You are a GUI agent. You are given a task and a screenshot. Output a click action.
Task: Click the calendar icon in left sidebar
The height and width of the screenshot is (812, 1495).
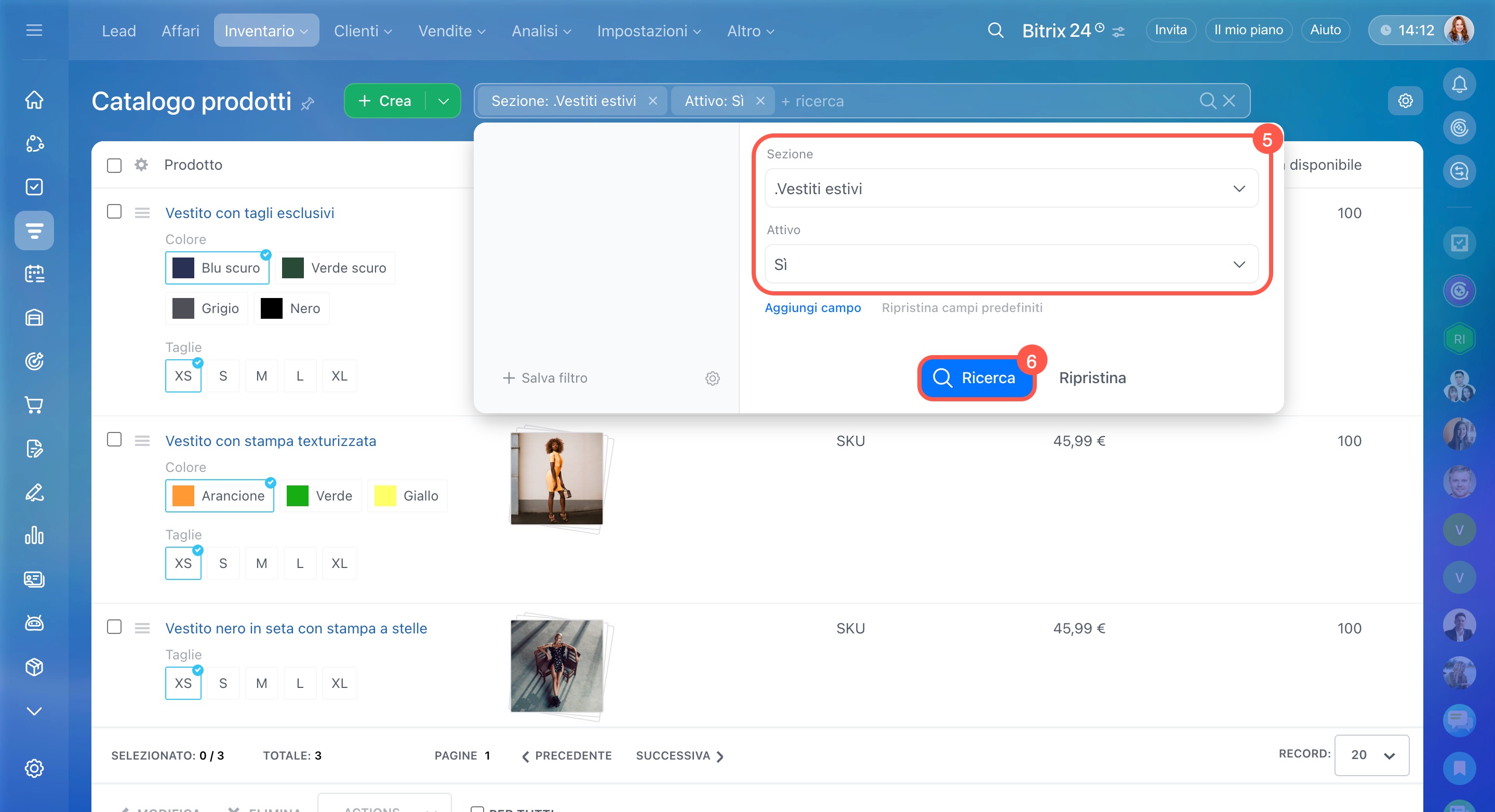(x=34, y=274)
